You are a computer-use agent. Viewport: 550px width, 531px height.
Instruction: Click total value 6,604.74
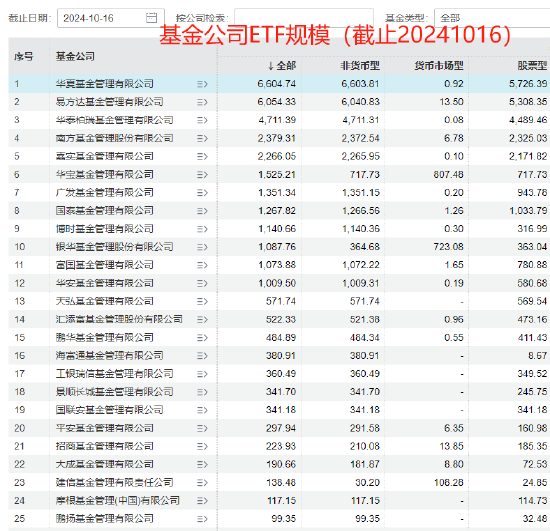(x=277, y=84)
